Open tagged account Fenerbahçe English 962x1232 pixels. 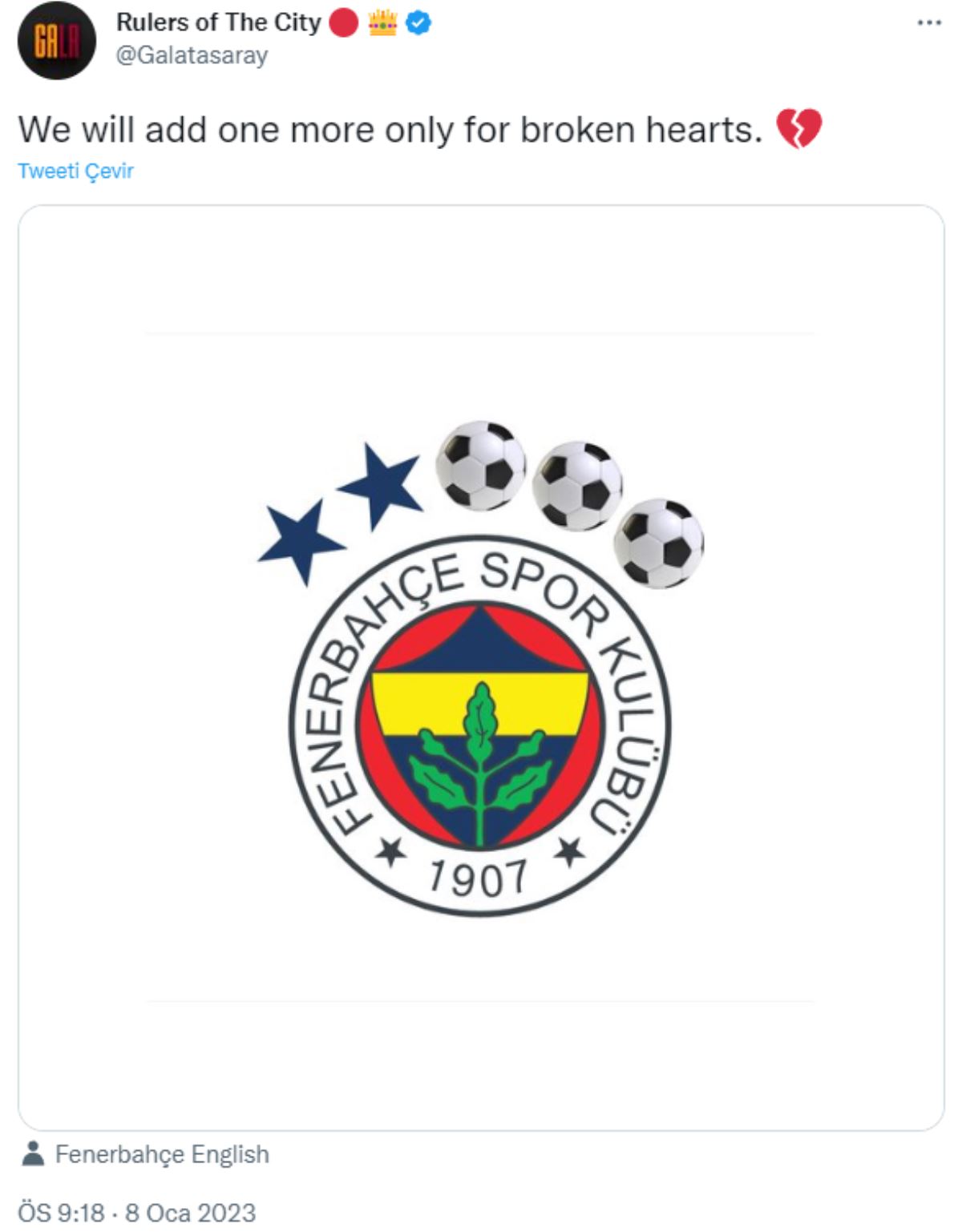click(x=162, y=1153)
